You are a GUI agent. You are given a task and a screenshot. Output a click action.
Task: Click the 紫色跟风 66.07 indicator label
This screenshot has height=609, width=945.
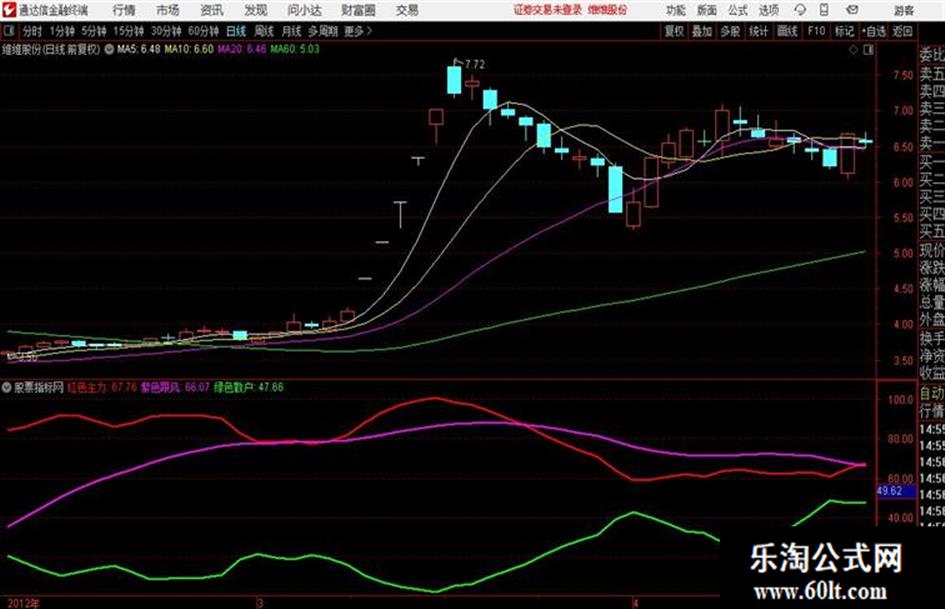(175, 387)
